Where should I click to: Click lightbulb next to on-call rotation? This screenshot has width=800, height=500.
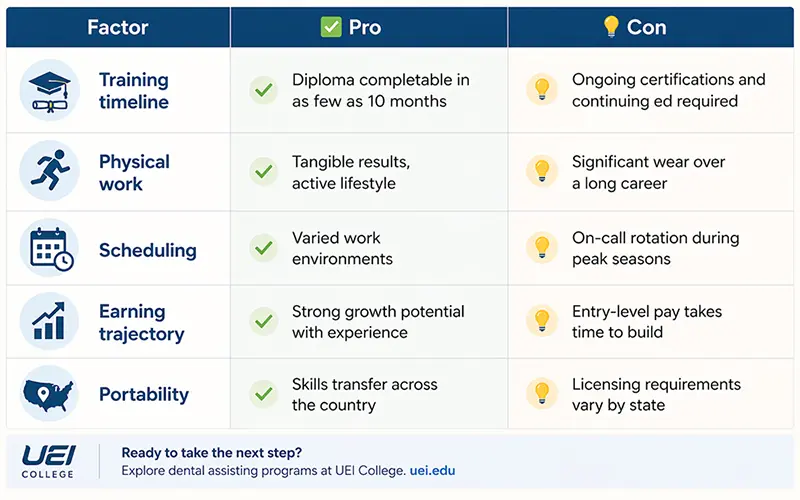click(541, 248)
